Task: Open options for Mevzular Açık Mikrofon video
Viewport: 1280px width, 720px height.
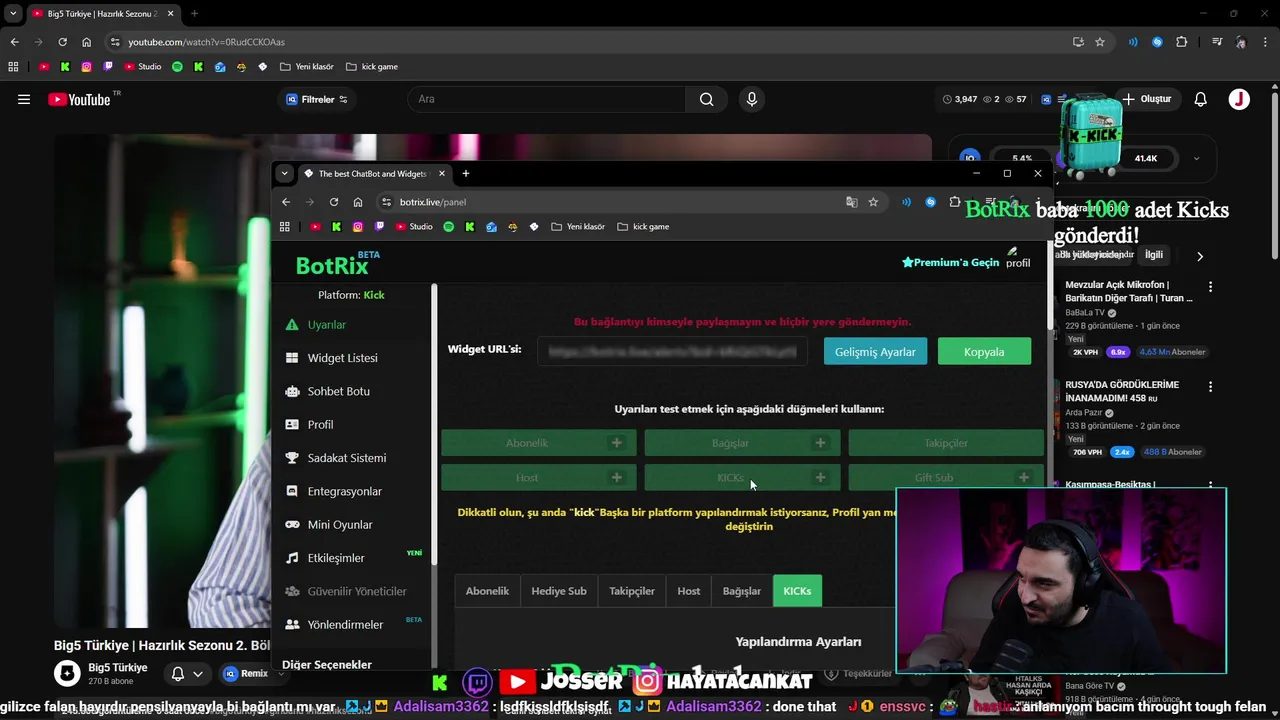Action: (x=1210, y=286)
